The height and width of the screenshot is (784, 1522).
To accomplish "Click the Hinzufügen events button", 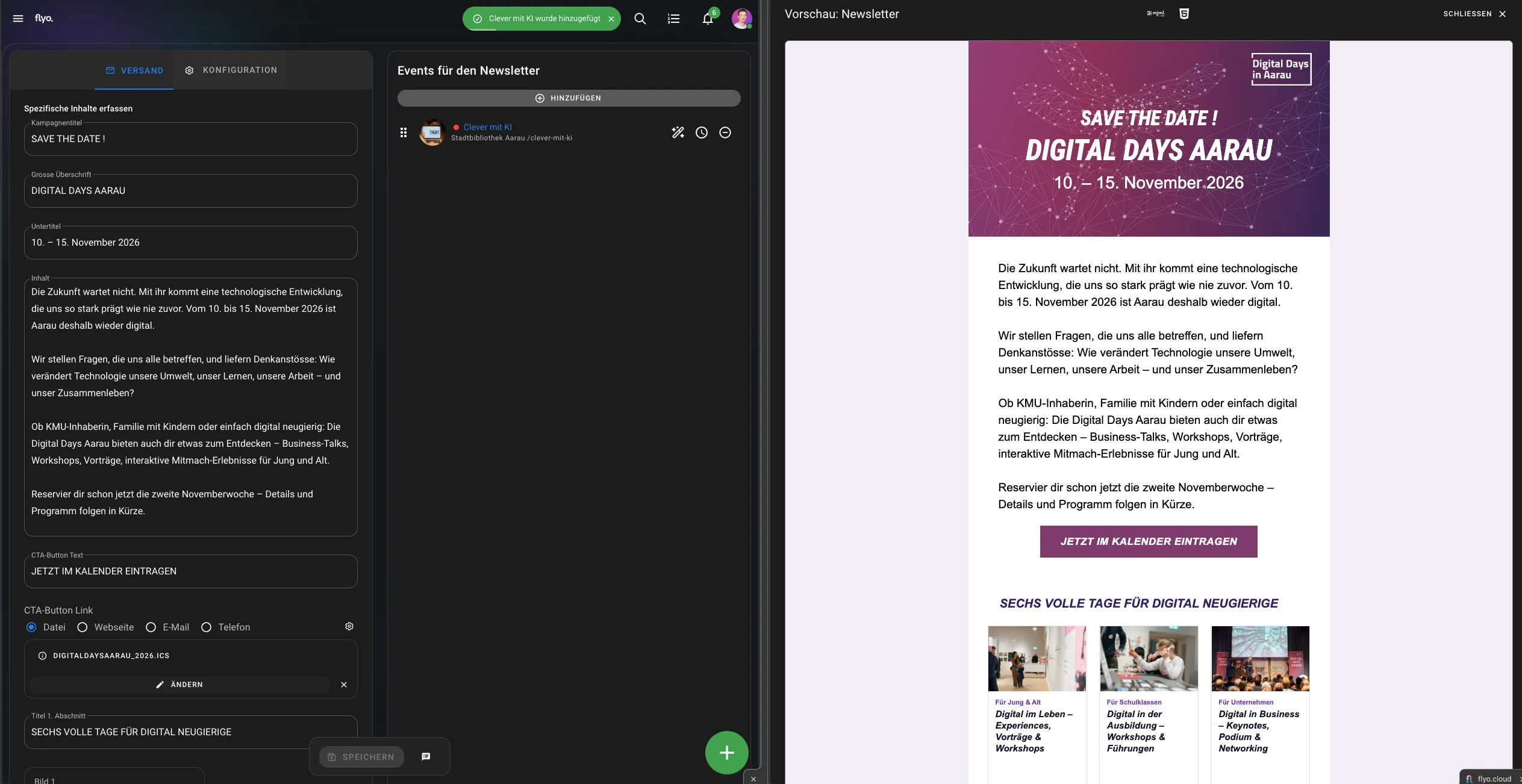I will [x=569, y=98].
